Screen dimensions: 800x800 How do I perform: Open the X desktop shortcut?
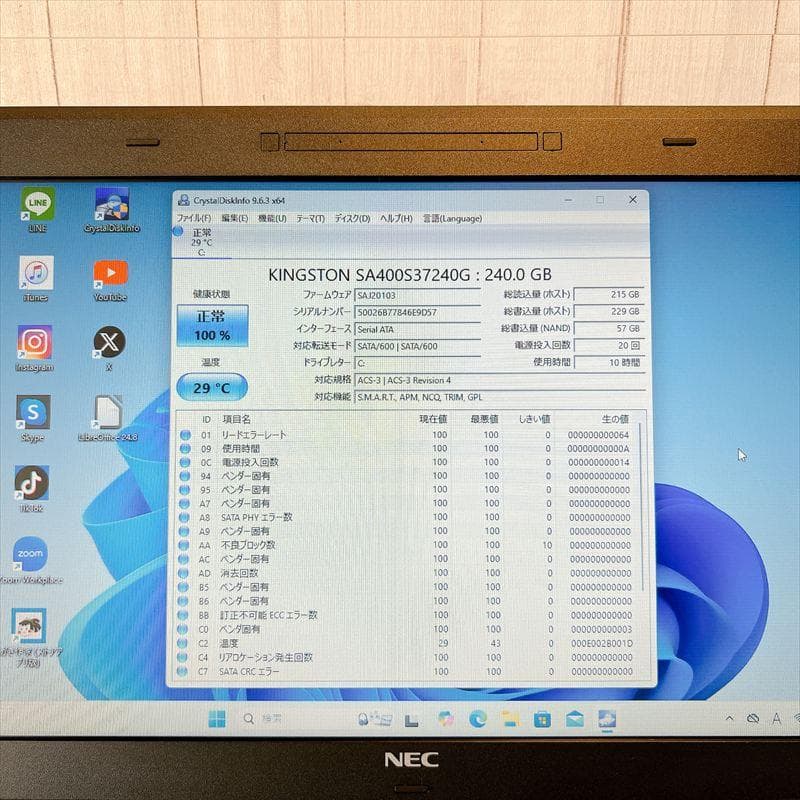coord(109,348)
